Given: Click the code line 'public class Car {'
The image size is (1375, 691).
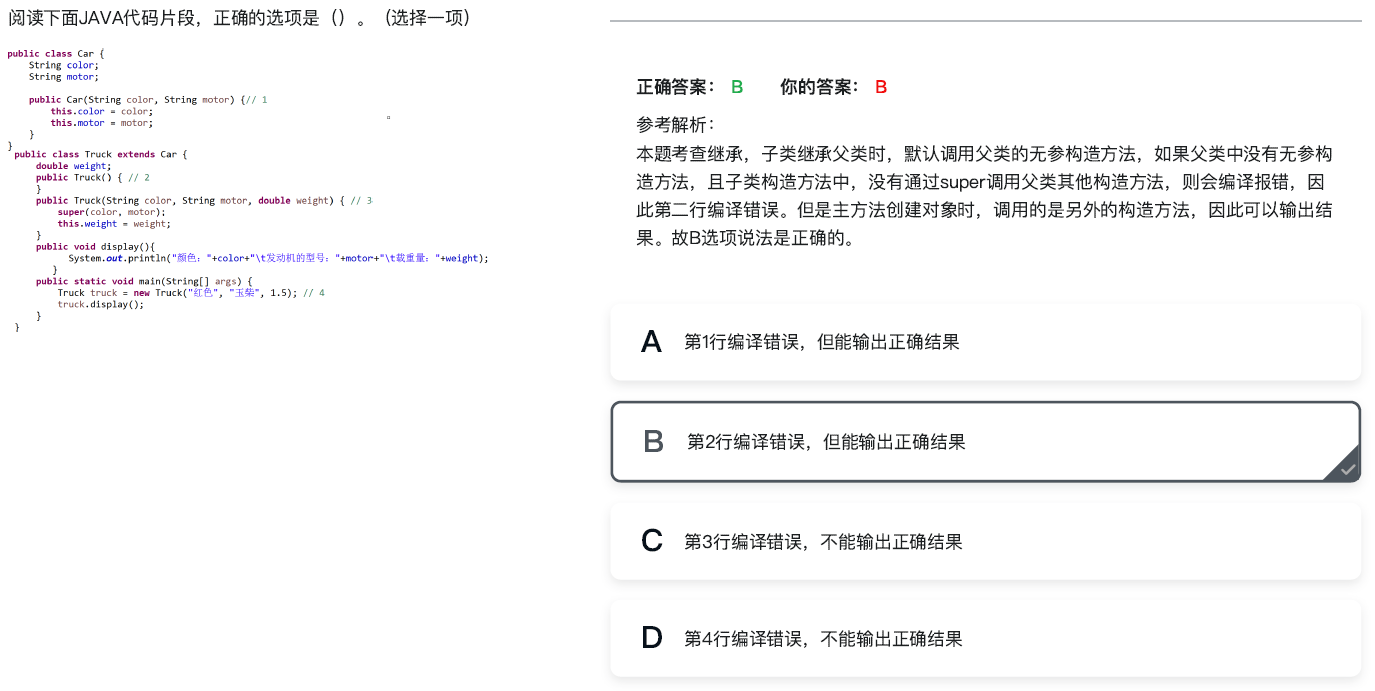Looking at the screenshot, I should click(x=55, y=53).
